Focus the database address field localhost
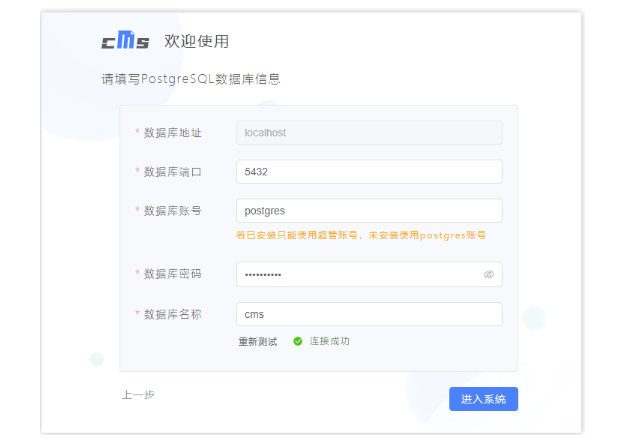The width and height of the screenshot is (617, 446). point(369,133)
